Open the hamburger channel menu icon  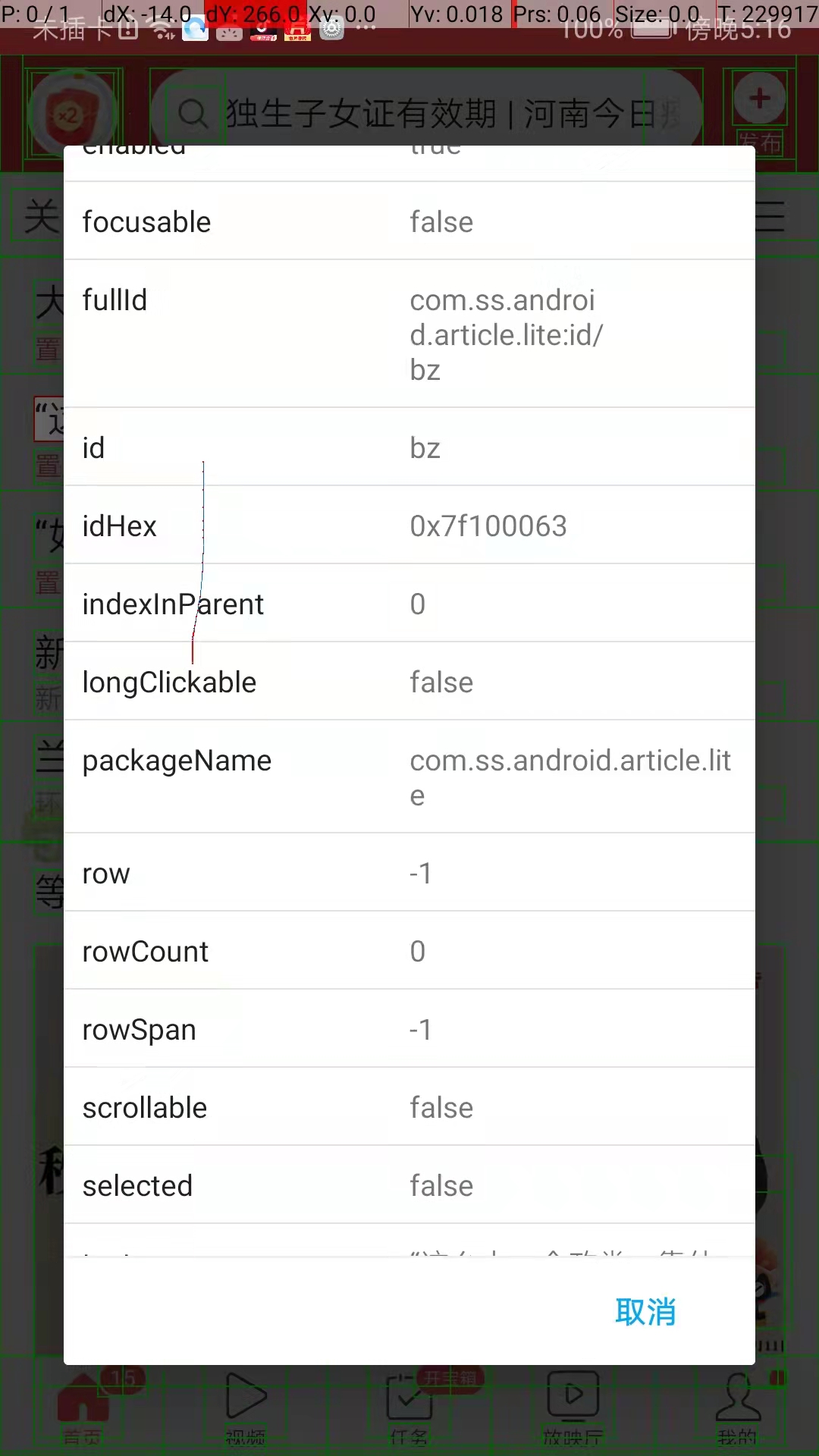click(770, 218)
